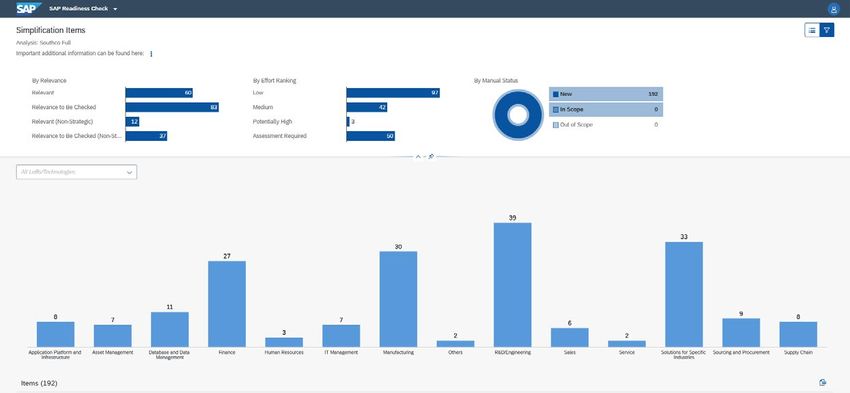Select the Application Platform and Infrastructure column
The image size is (850, 393).
pyautogui.click(x=55, y=334)
